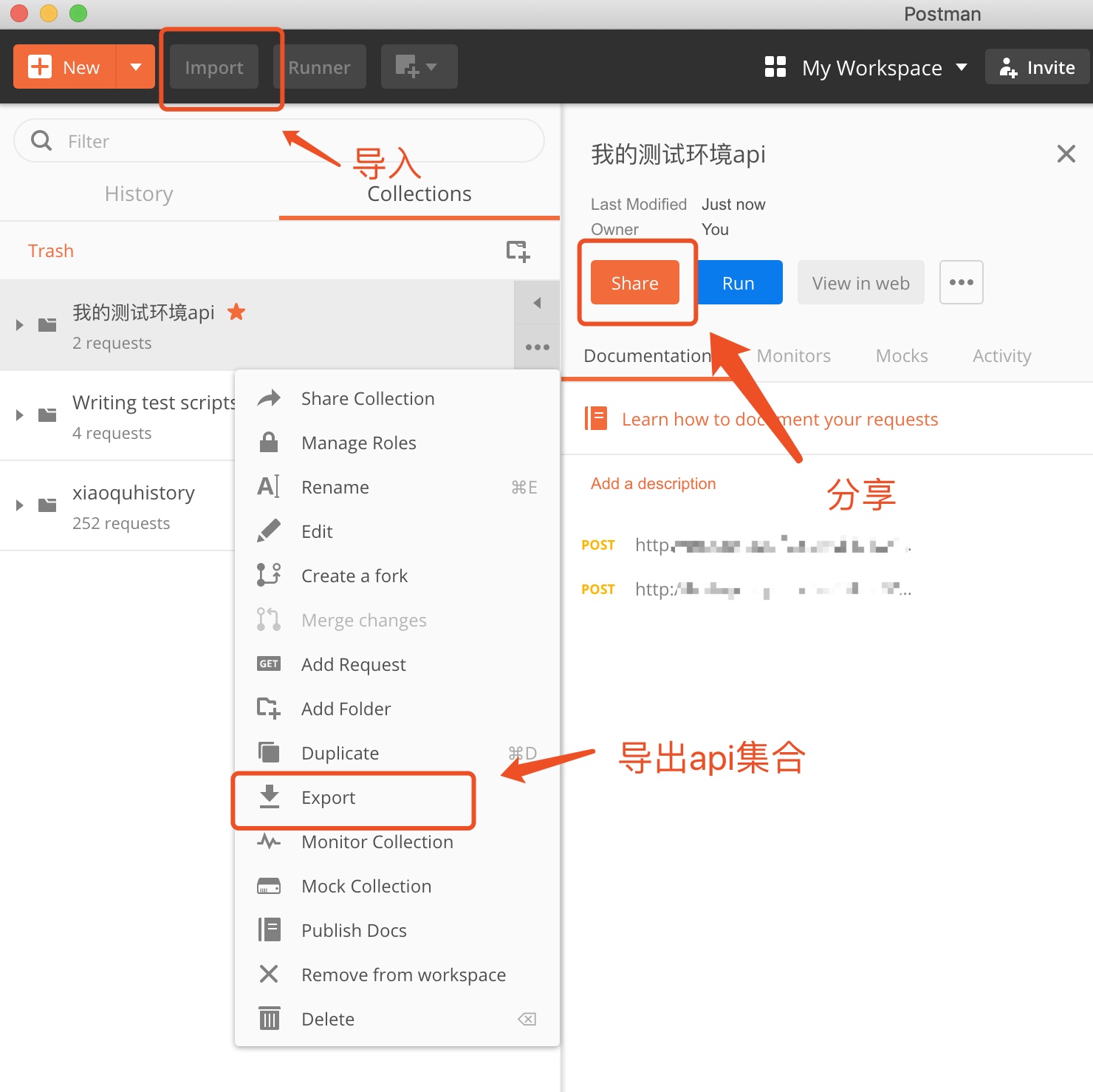Click the Add Folder icon
Screen dimensions: 1093x1092
[x=269, y=709]
